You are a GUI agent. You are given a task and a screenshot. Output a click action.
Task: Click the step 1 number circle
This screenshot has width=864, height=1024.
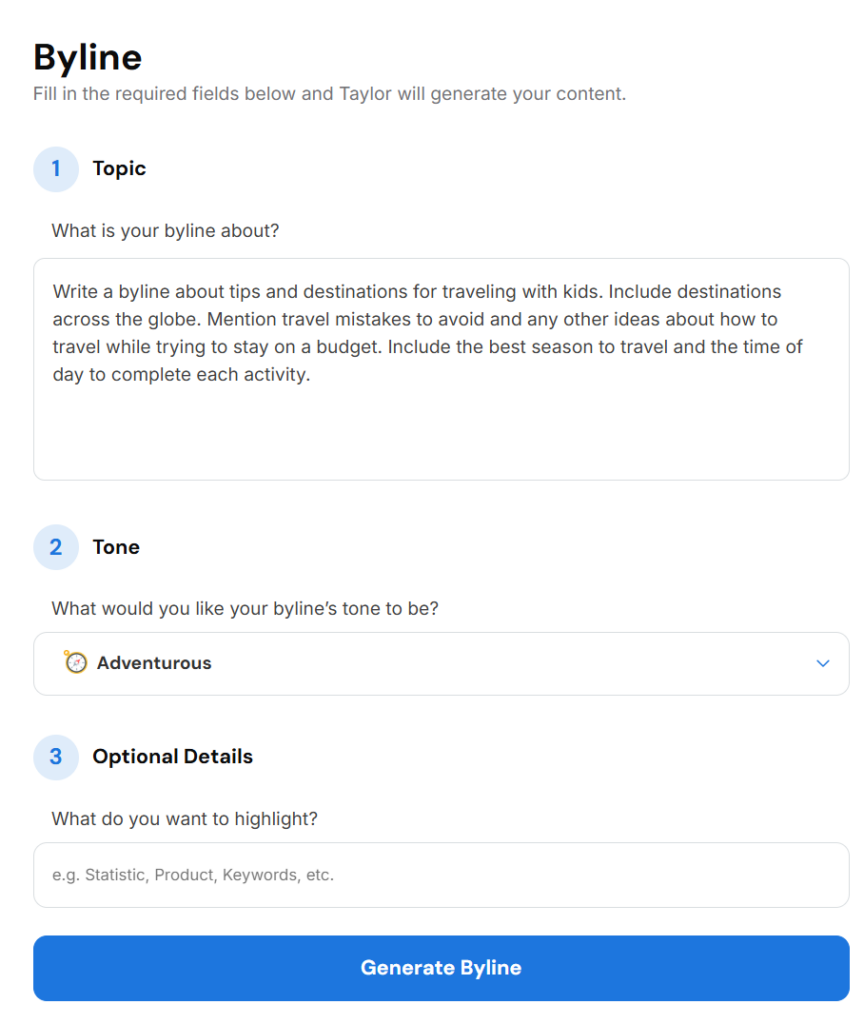56,169
